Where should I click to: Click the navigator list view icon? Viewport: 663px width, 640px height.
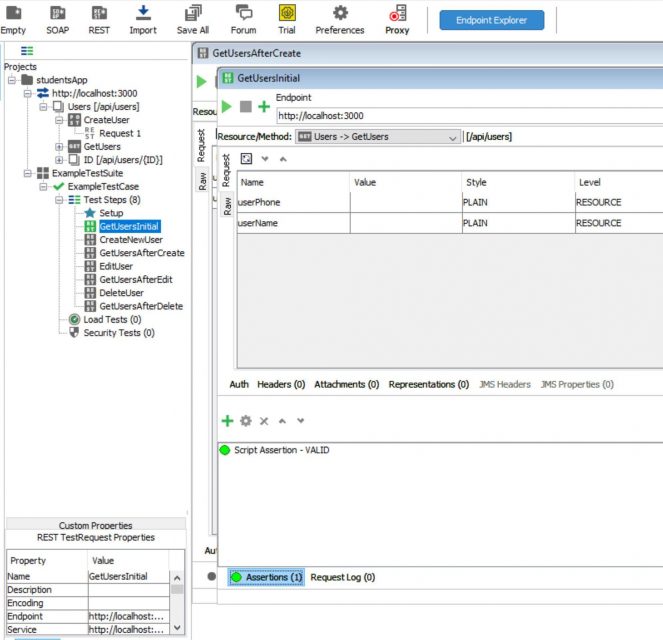click(x=27, y=51)
